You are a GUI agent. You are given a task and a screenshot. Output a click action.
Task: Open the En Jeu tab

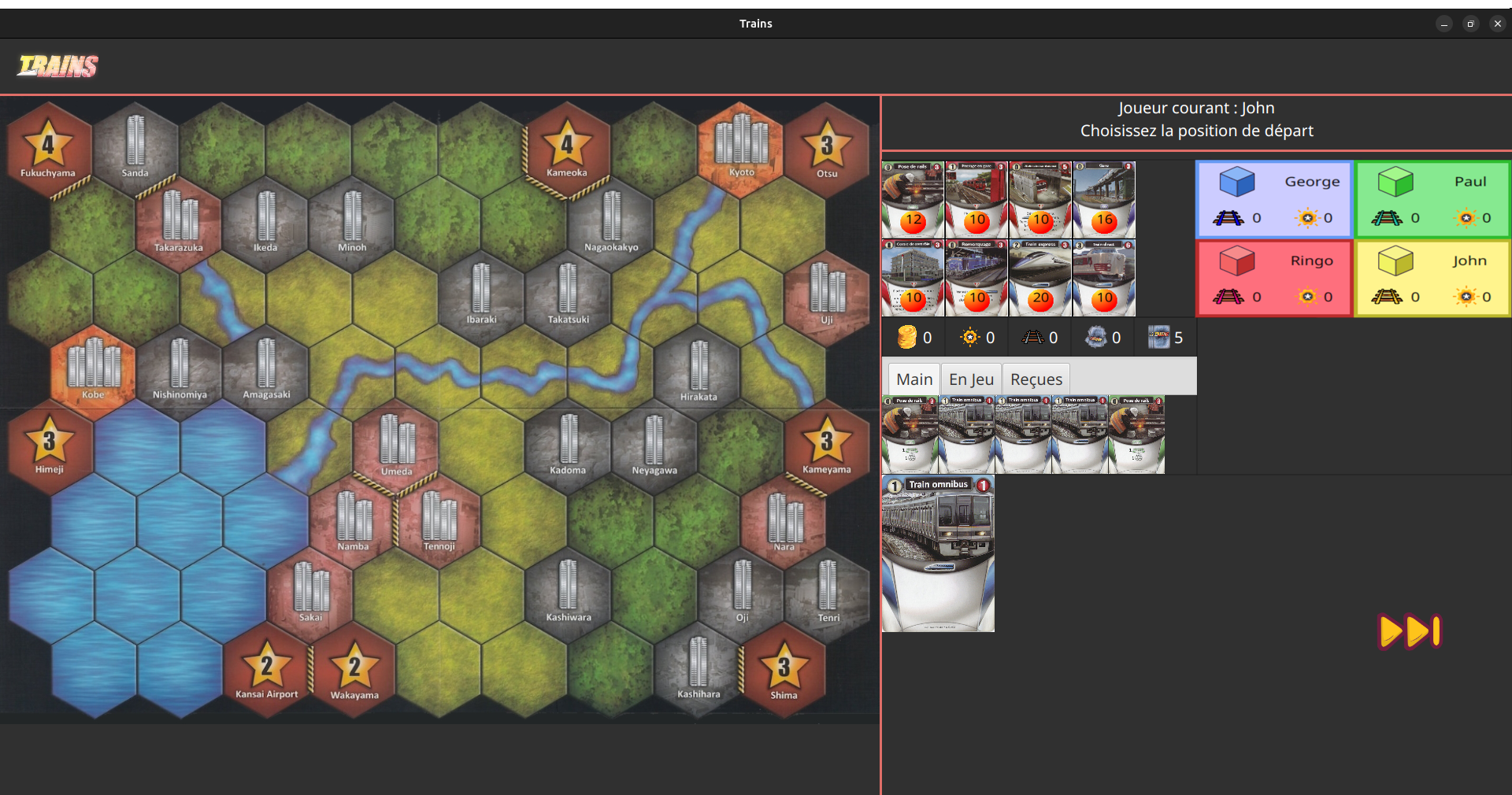(x=971, y=379)
